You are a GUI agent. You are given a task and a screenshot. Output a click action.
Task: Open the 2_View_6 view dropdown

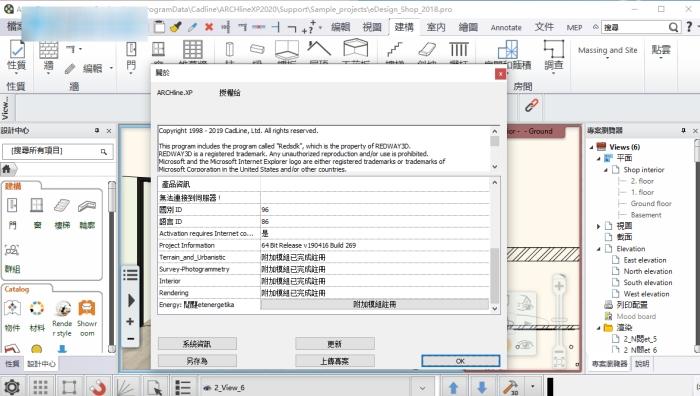point(422,388)
